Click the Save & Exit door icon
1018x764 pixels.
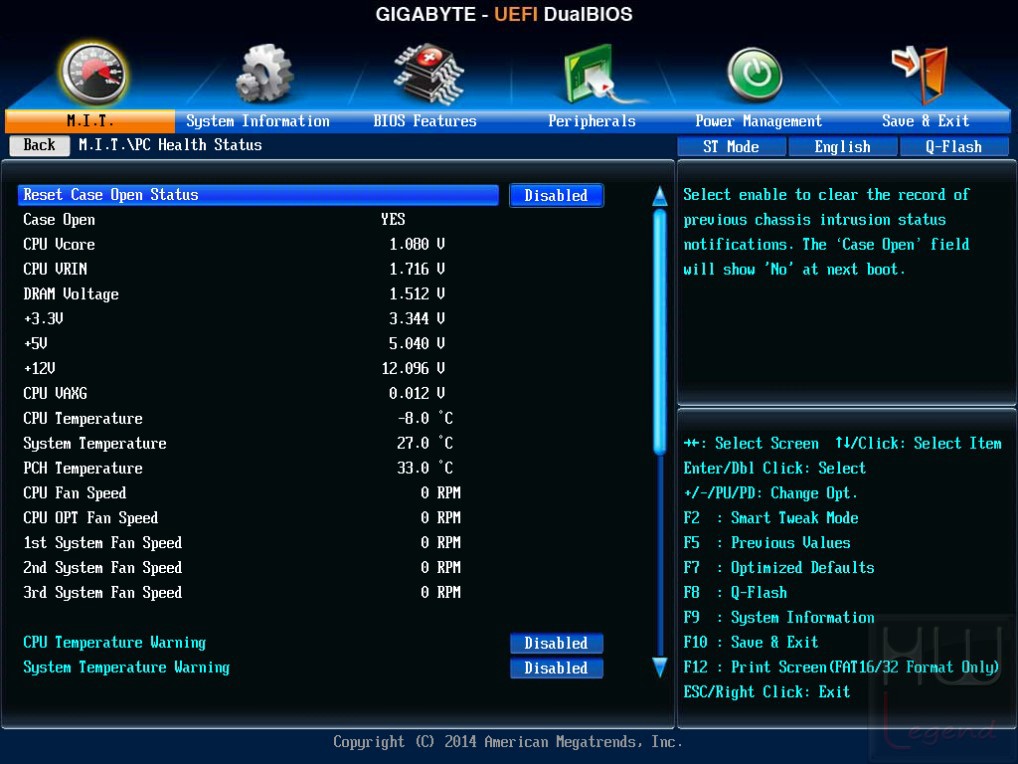(x=920, y=75)
